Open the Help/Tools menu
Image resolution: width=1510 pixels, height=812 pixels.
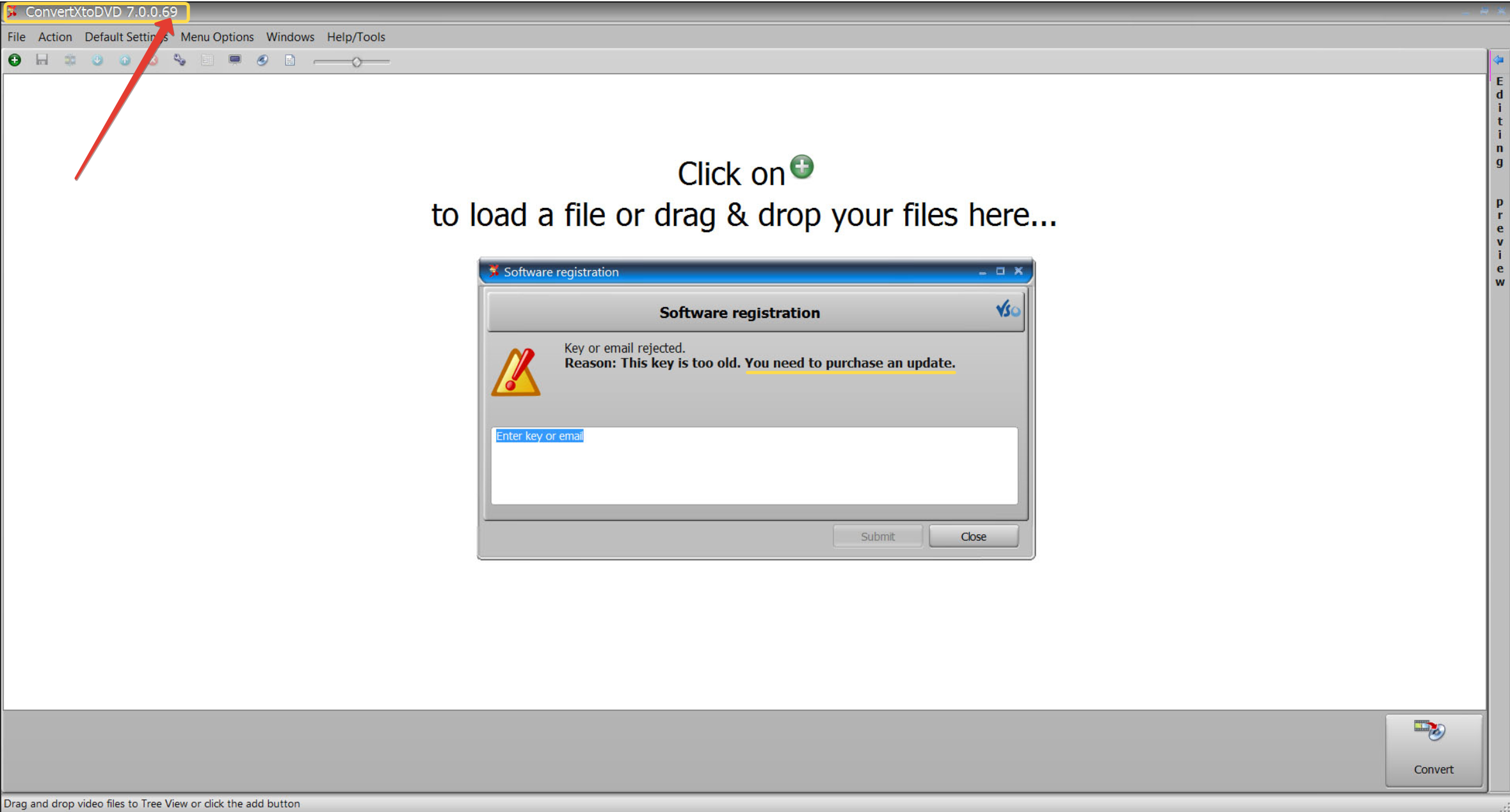pyautogui.click(x=356, y=37)
